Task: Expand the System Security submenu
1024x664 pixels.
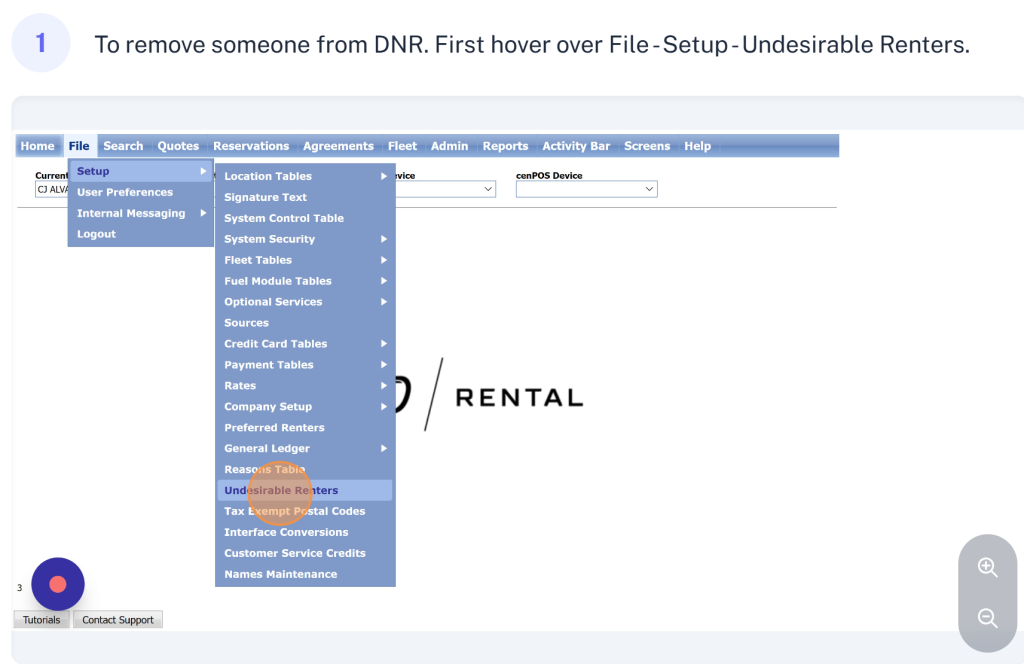Action: click(x=305, y=239)
